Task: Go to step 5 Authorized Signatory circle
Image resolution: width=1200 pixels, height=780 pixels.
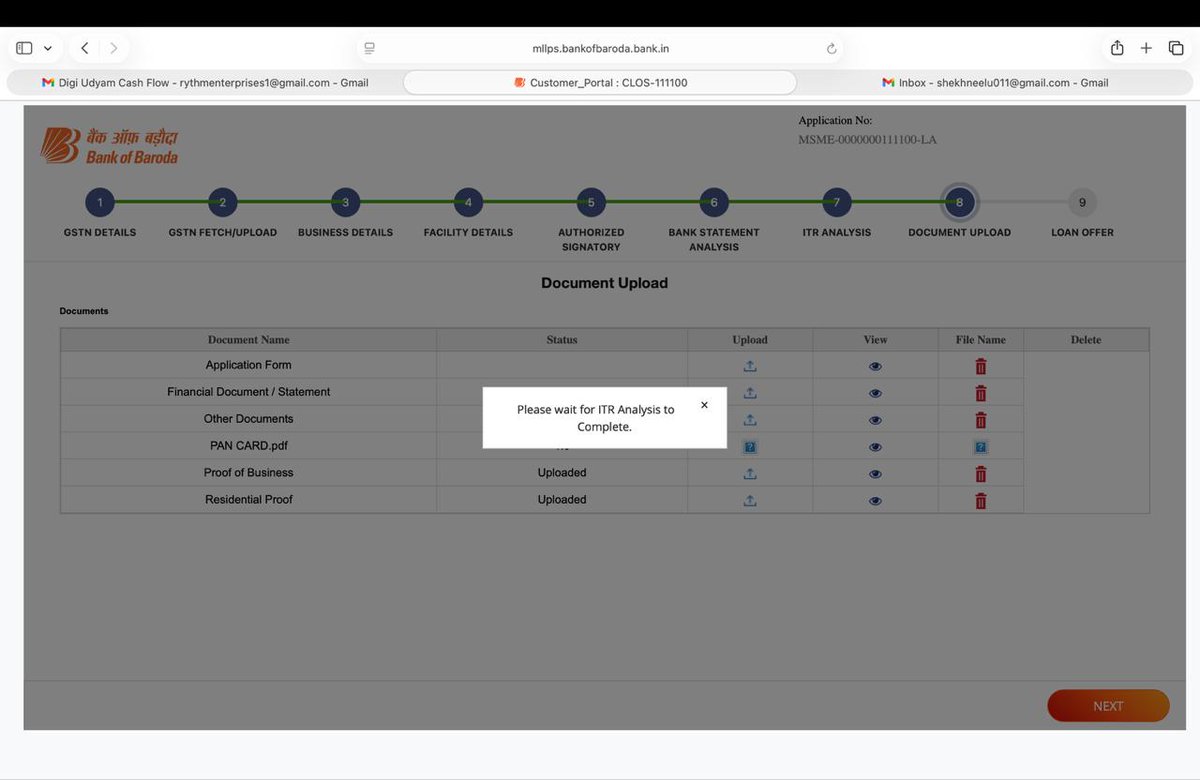Action: (591, 202)
